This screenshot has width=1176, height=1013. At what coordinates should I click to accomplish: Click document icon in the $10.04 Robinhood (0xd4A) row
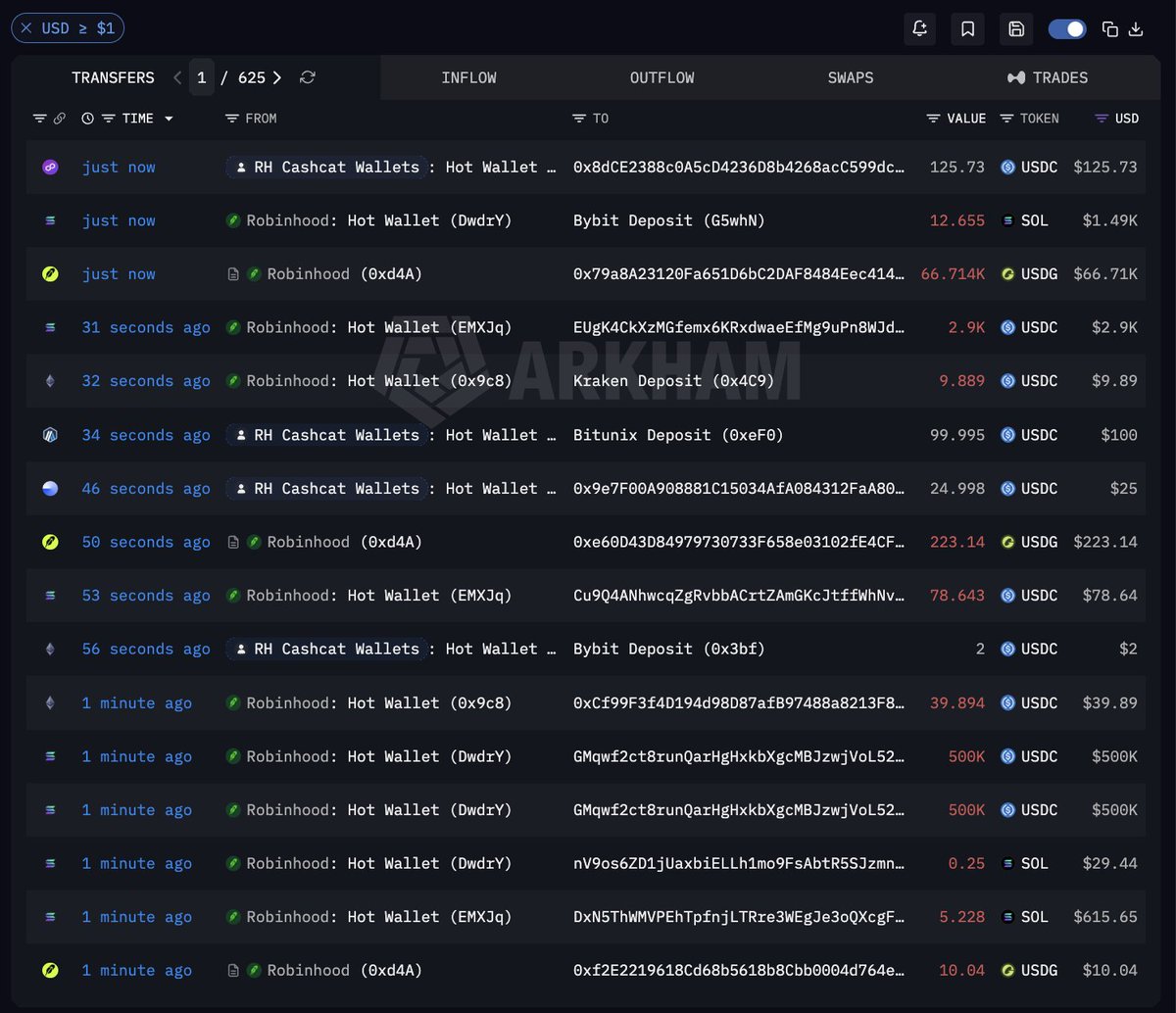click(x=233, y=970)
